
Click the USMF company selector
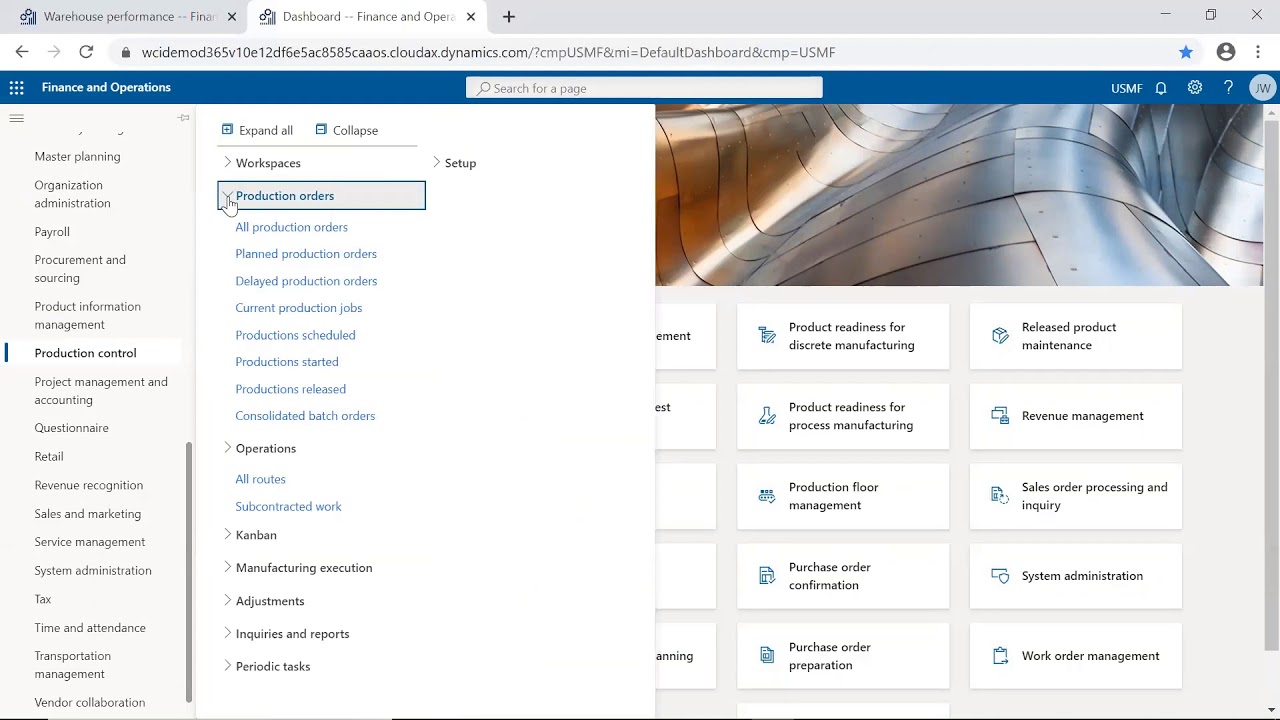[x=1126, y=88]
